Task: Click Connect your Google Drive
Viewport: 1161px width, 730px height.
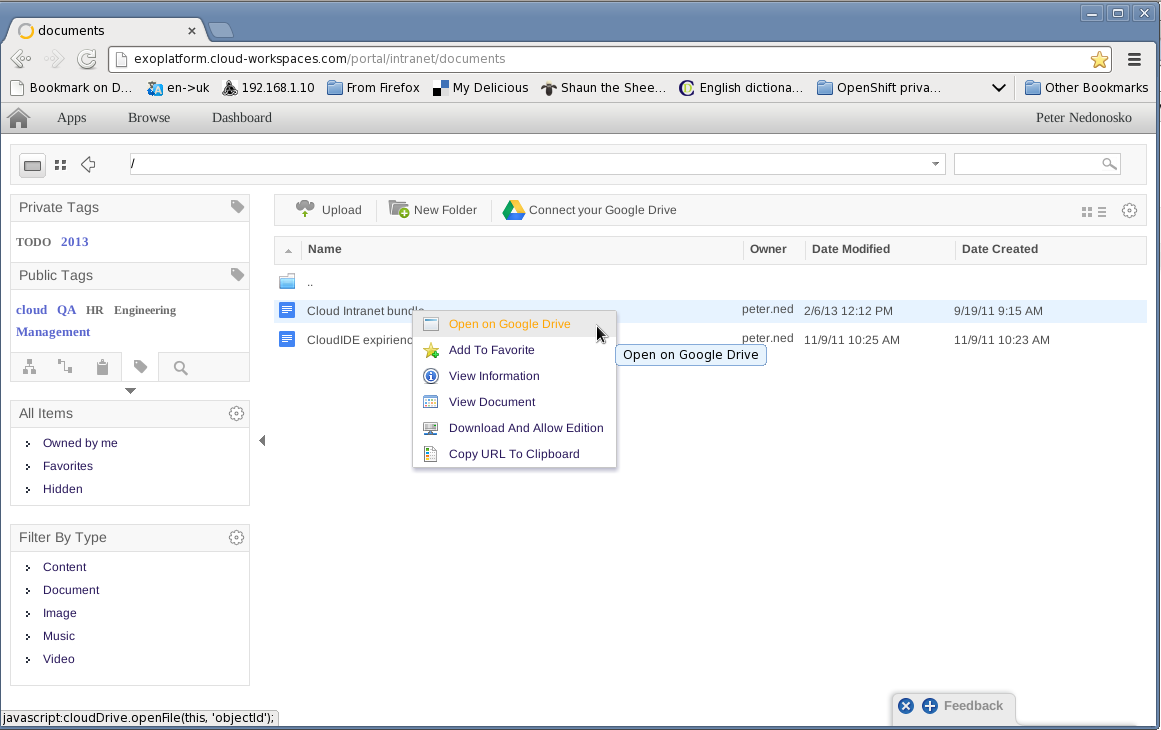Action: pyautogui.click(x=589, y=210)
